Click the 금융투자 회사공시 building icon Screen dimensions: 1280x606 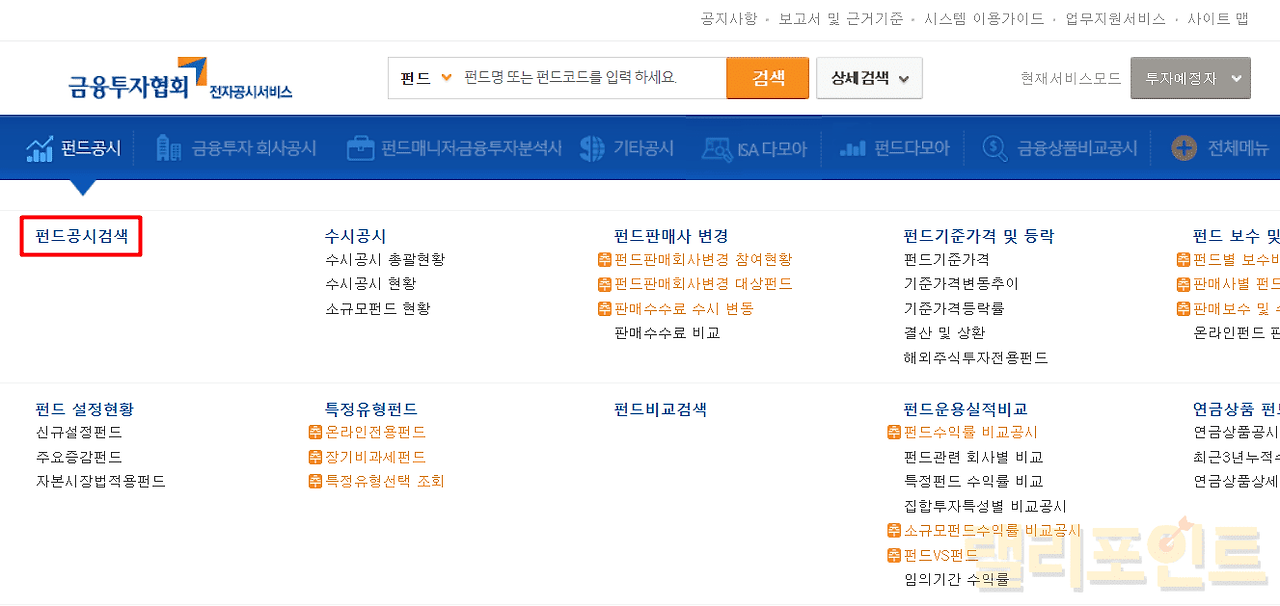pos(169,148)
